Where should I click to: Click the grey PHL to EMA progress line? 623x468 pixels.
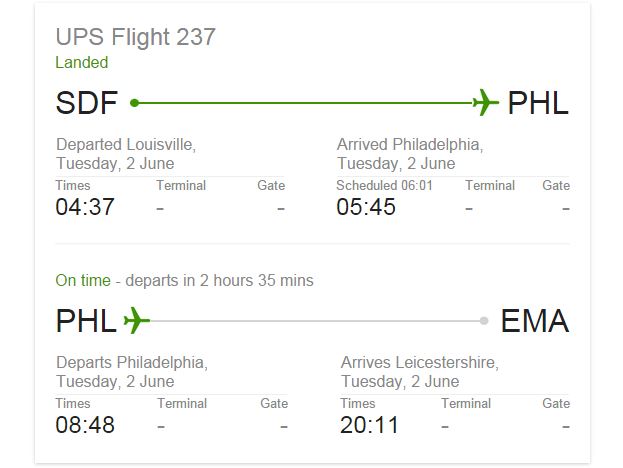pyautogui.click(x=315, y=321)
